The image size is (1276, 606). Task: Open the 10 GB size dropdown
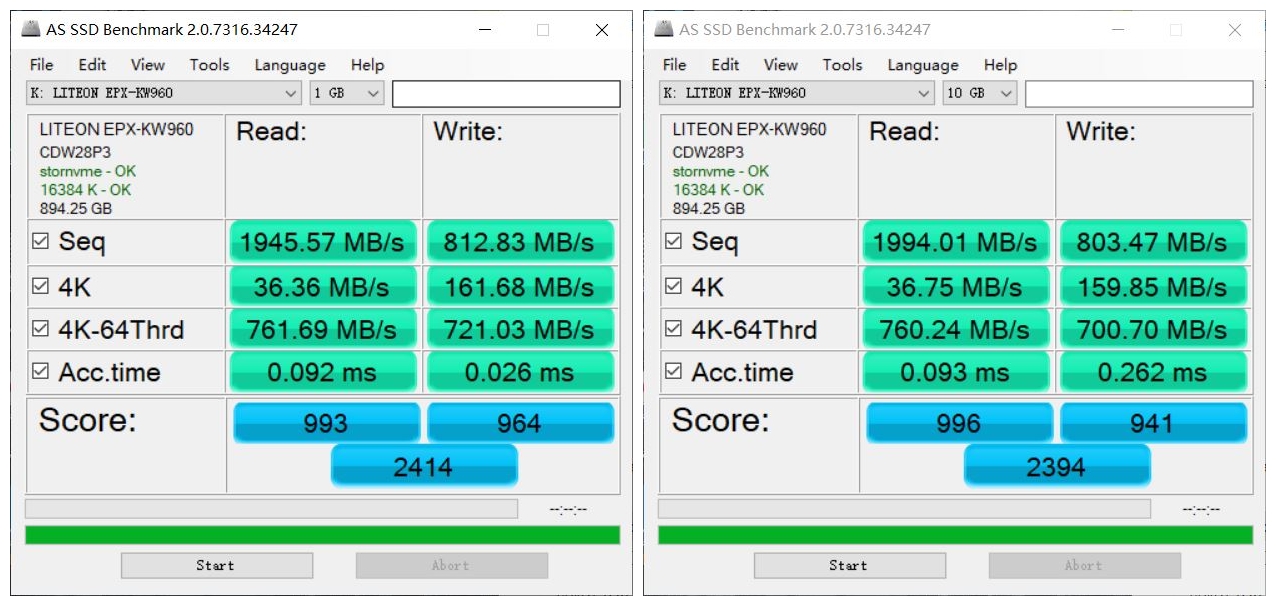pos(979,93)
